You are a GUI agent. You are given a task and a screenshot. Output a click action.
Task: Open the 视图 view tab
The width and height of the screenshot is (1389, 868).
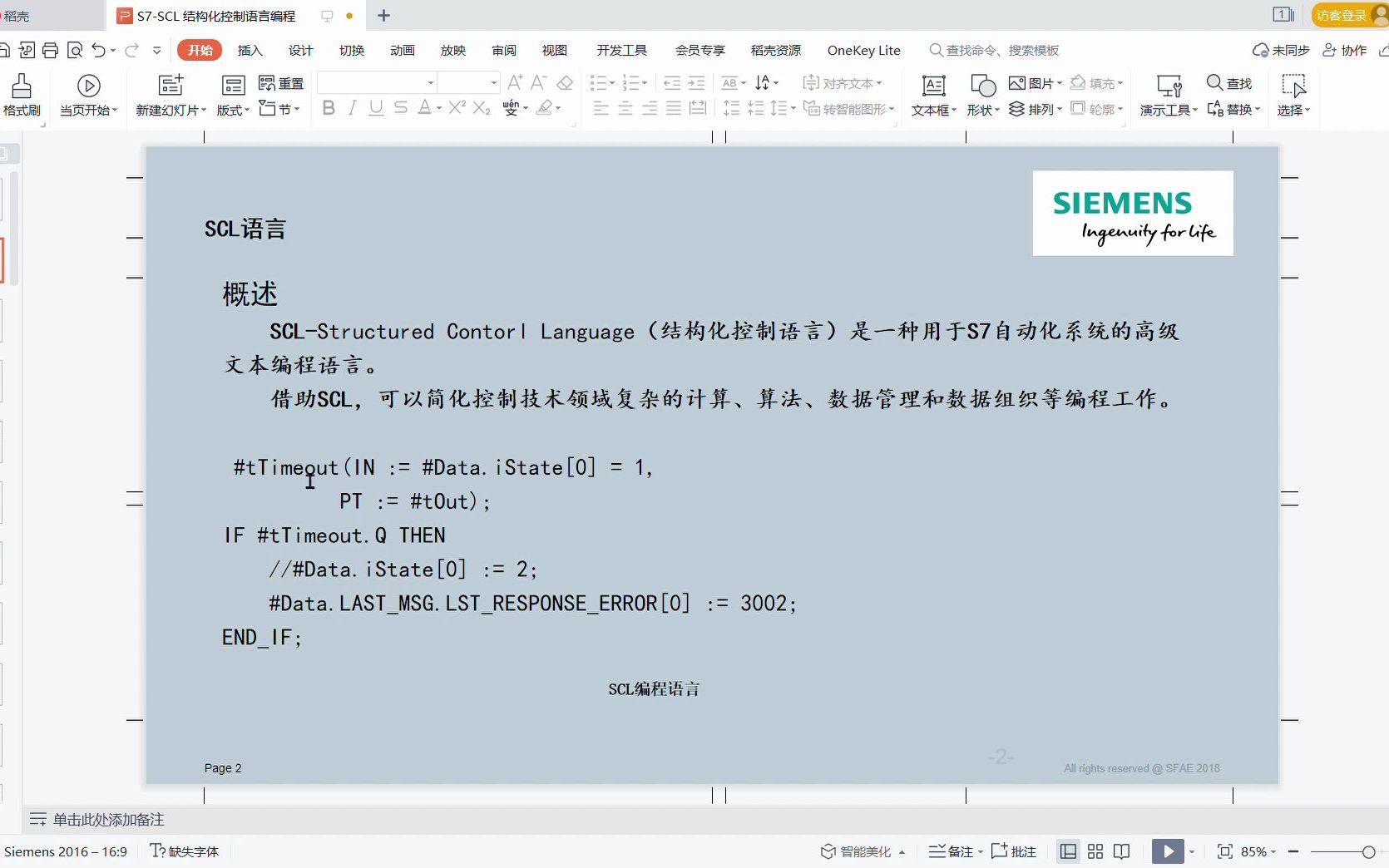554,50
